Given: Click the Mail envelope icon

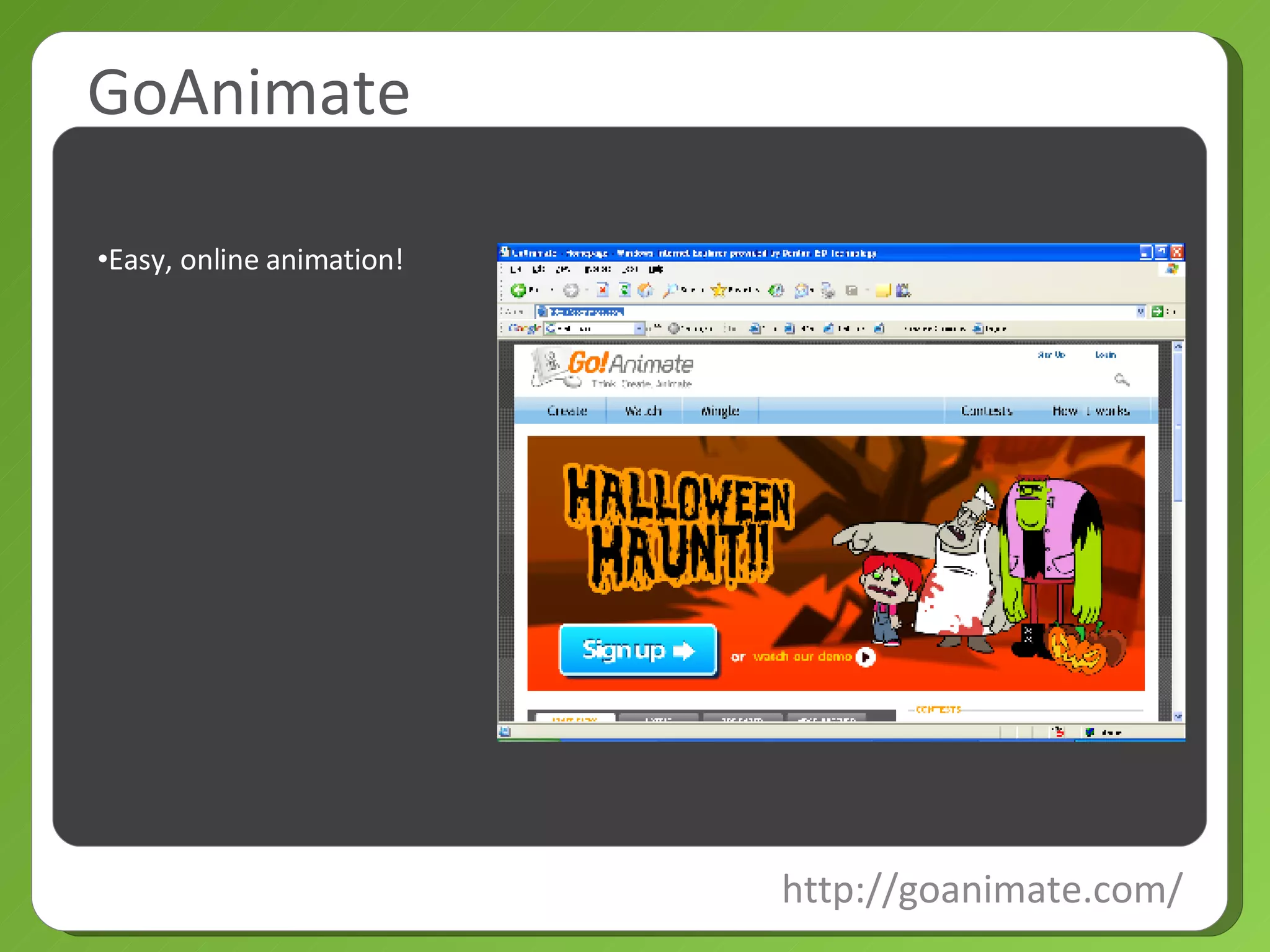Looking at the screenshot, I should click(801, 290).
